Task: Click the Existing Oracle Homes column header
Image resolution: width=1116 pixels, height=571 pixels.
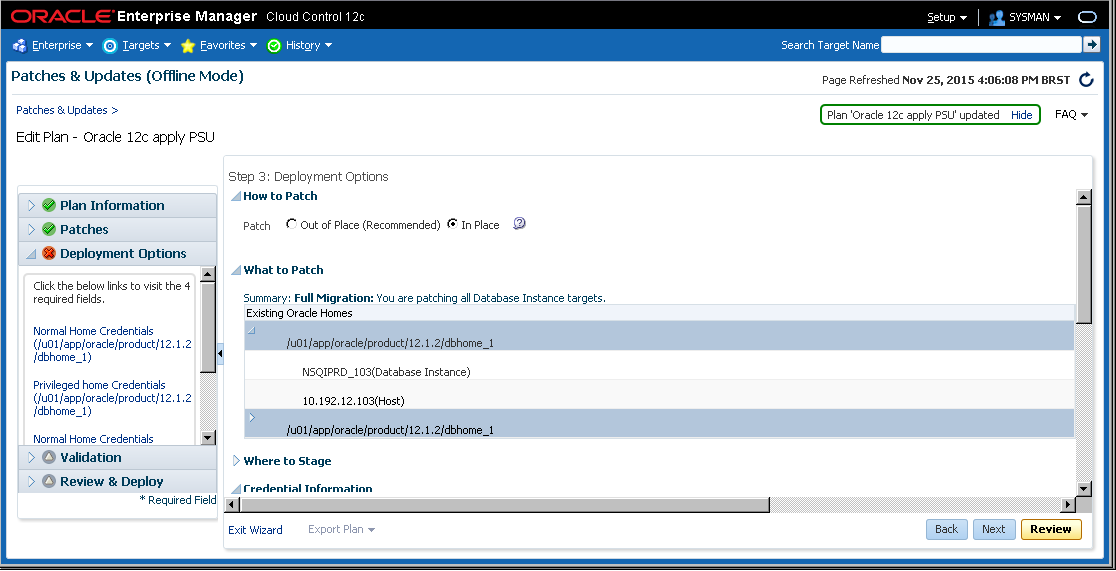Action: pyautogui.click(x=658, y=313)
